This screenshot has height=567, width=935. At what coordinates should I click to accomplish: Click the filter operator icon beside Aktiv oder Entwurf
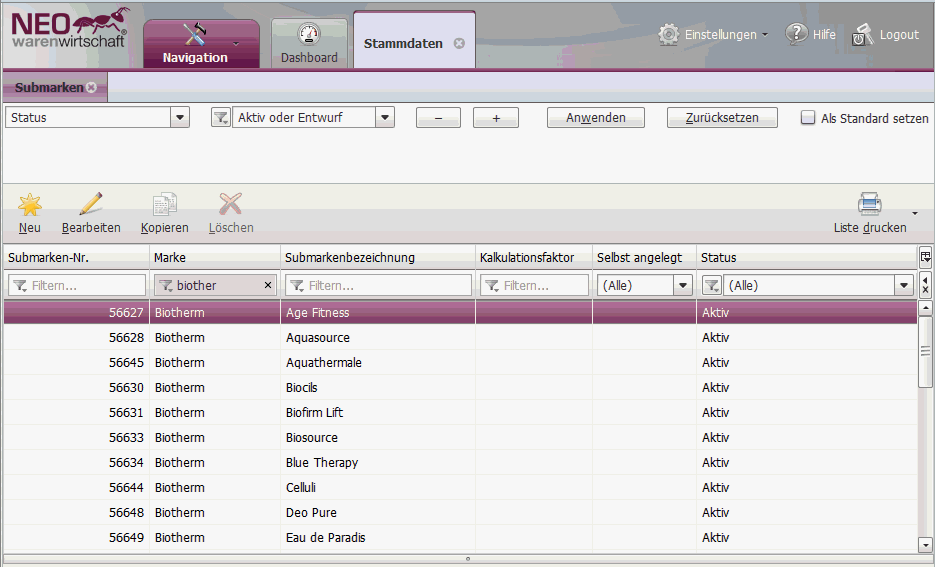coord(221,118)
